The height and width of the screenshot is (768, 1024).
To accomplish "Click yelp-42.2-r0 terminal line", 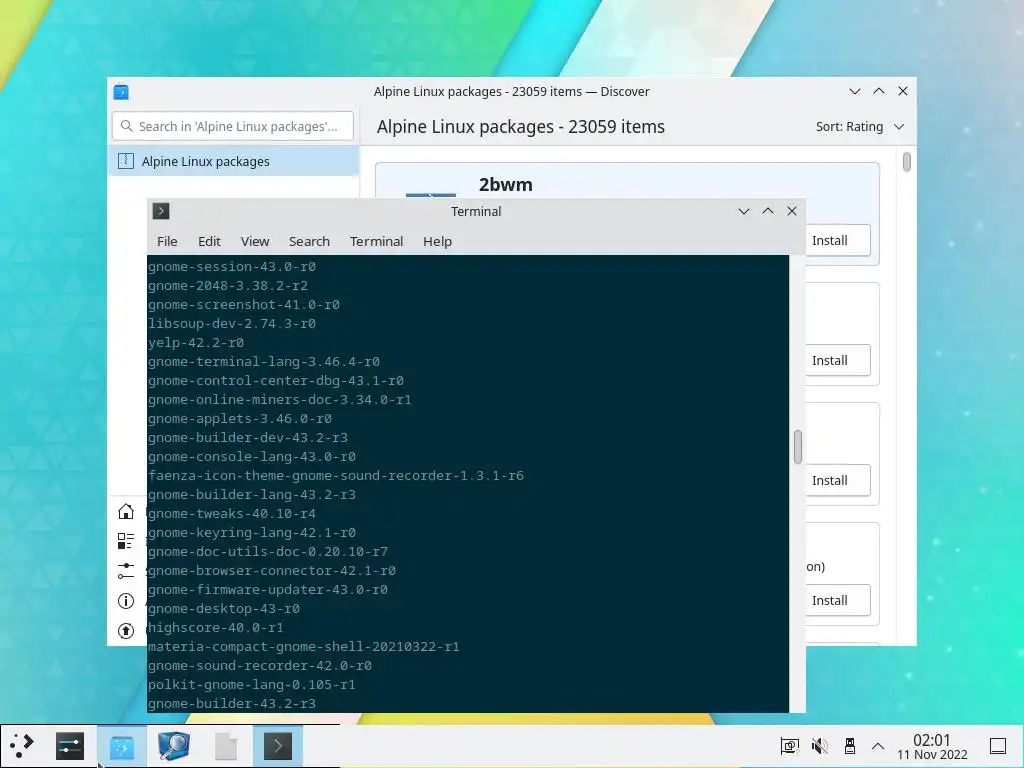I will point(196,342).
